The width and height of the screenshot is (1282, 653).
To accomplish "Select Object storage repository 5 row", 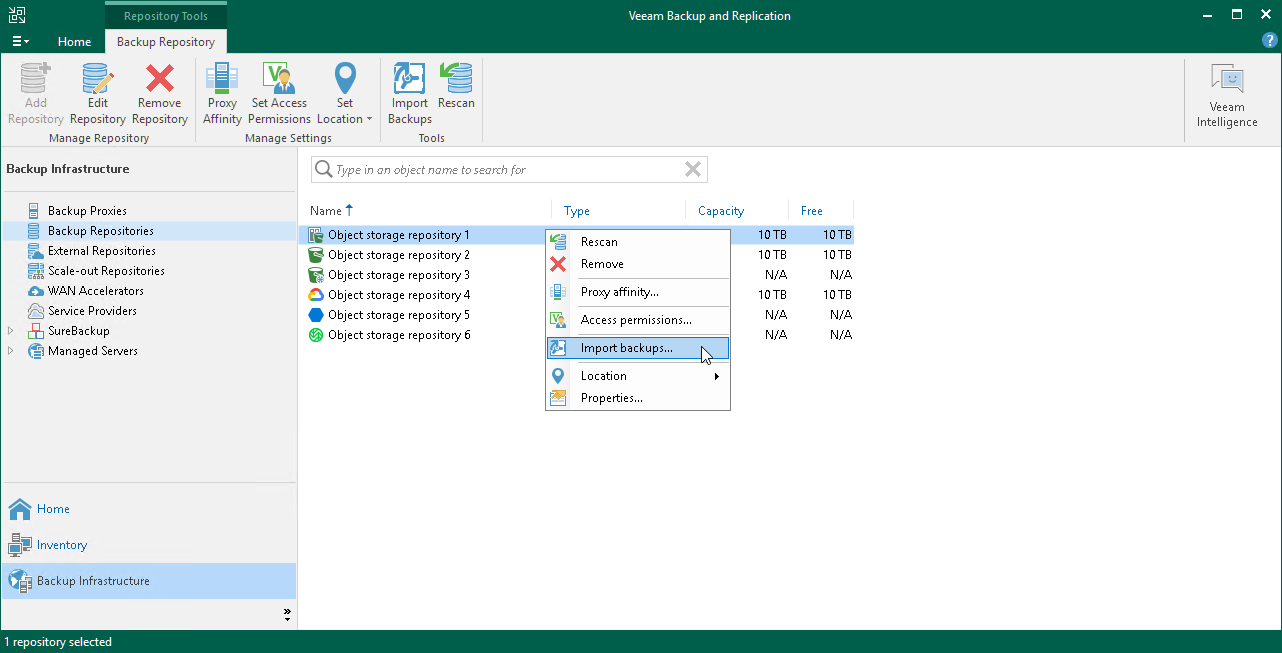I will [x=576, y=315].
